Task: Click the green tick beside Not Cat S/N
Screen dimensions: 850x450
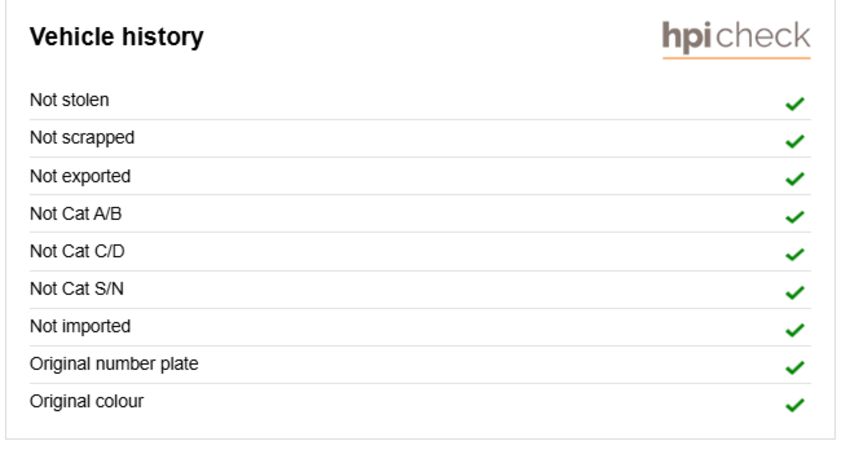Action: (x=795, y=292)
